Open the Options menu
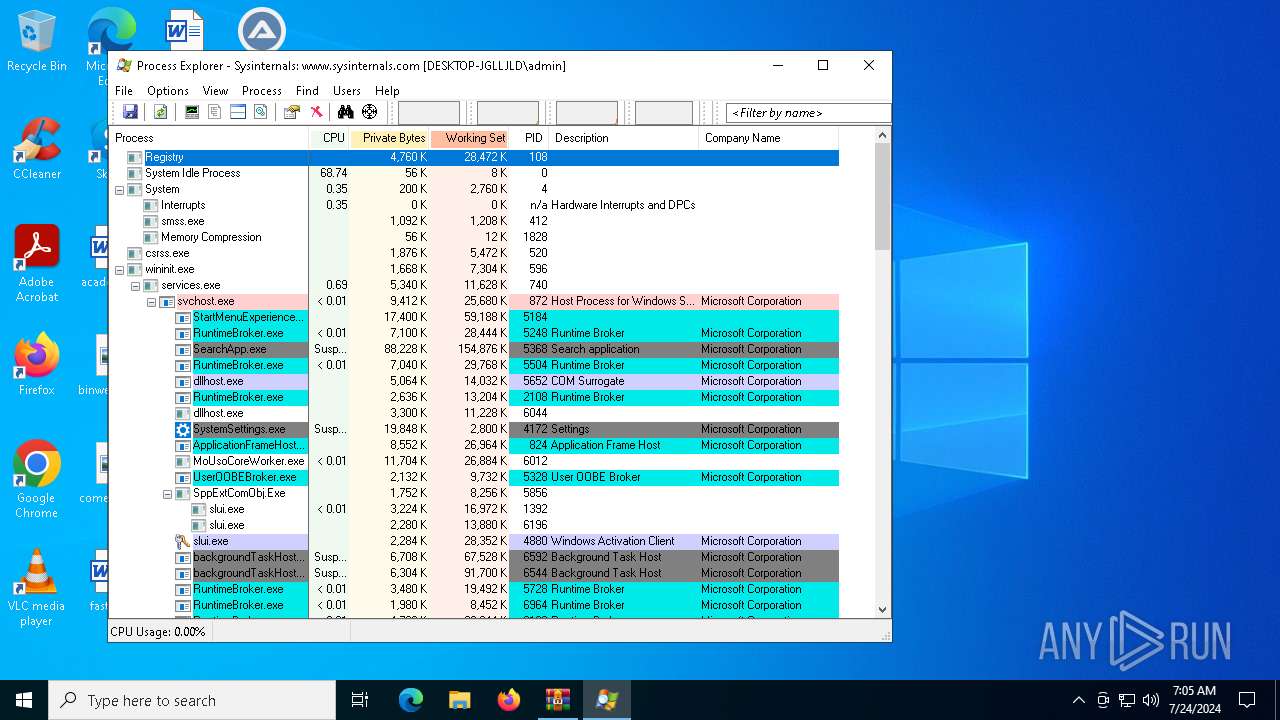 click(168, 90)
